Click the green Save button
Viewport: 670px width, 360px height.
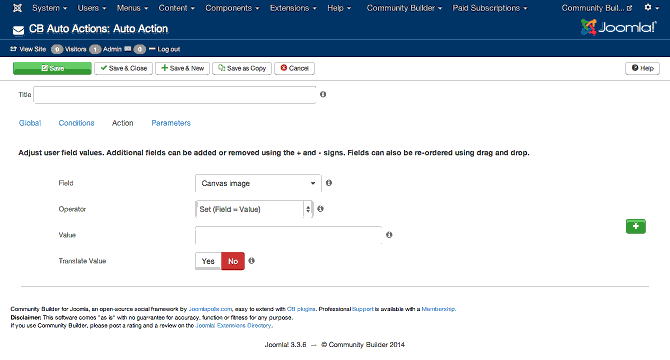52,68
